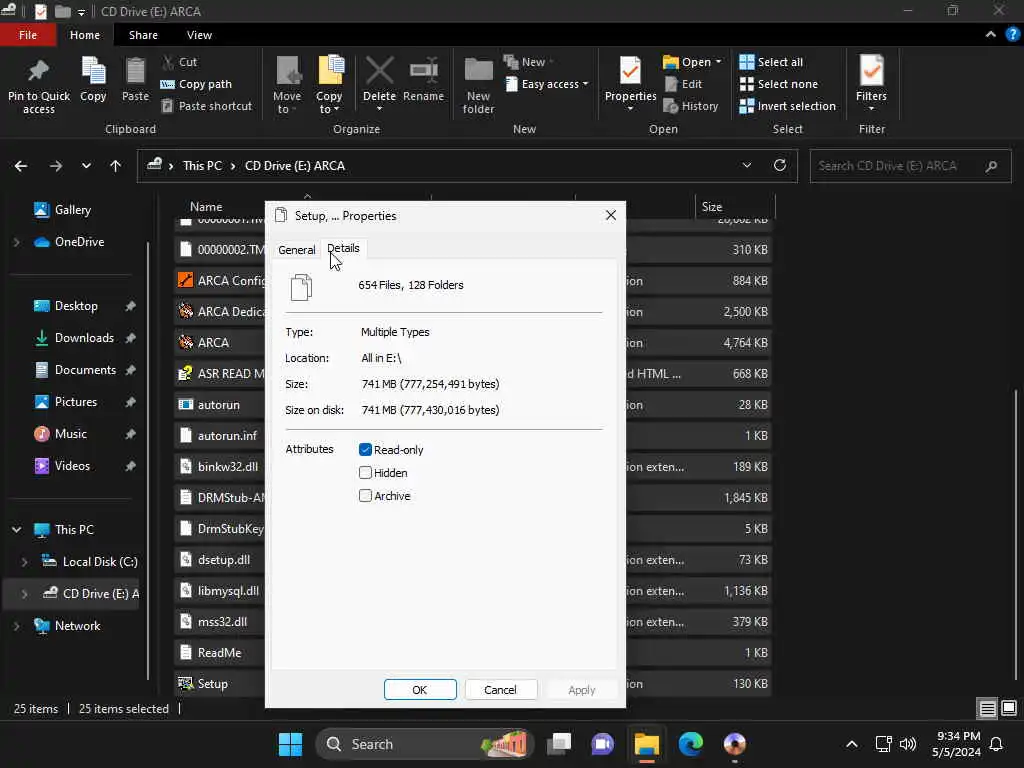Sort files by the Size column
The width and height of the screenshot is (1024, 768).
734,206
